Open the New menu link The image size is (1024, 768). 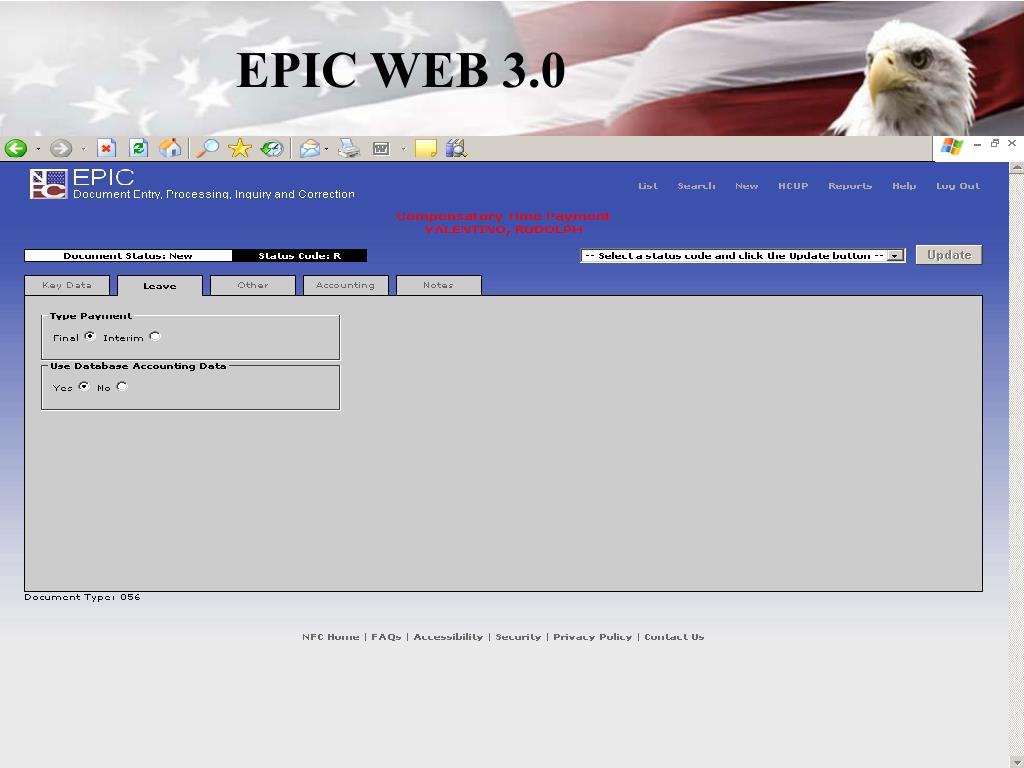(746, 186)
